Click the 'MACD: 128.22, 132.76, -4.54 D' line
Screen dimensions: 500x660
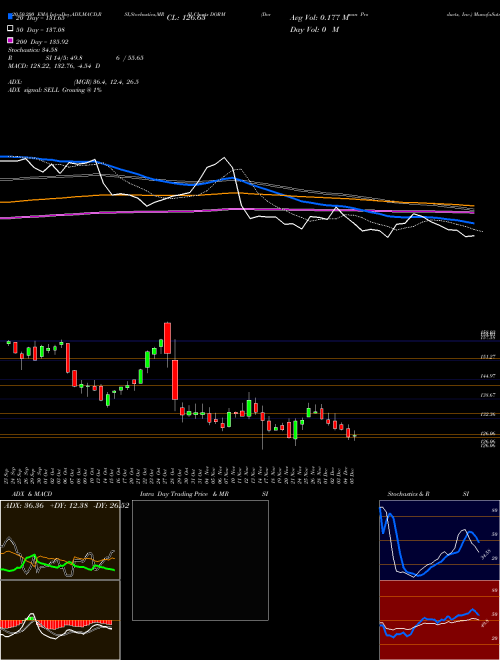[54, 66]
